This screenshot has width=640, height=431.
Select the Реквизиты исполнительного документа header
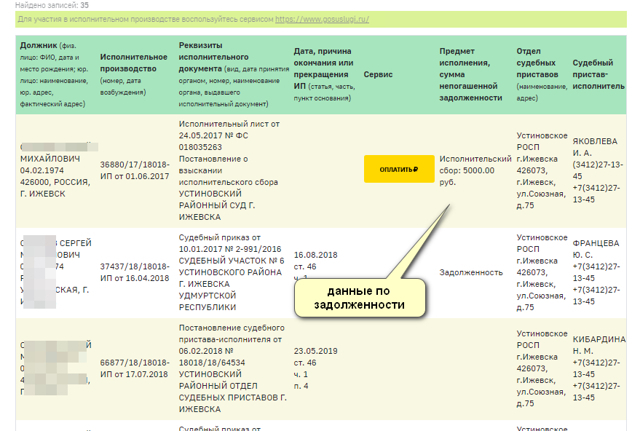pyautogui.click(x=228, y=71)
